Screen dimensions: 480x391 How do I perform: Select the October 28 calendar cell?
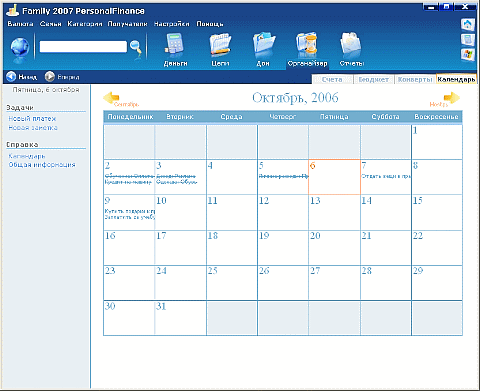386,283
